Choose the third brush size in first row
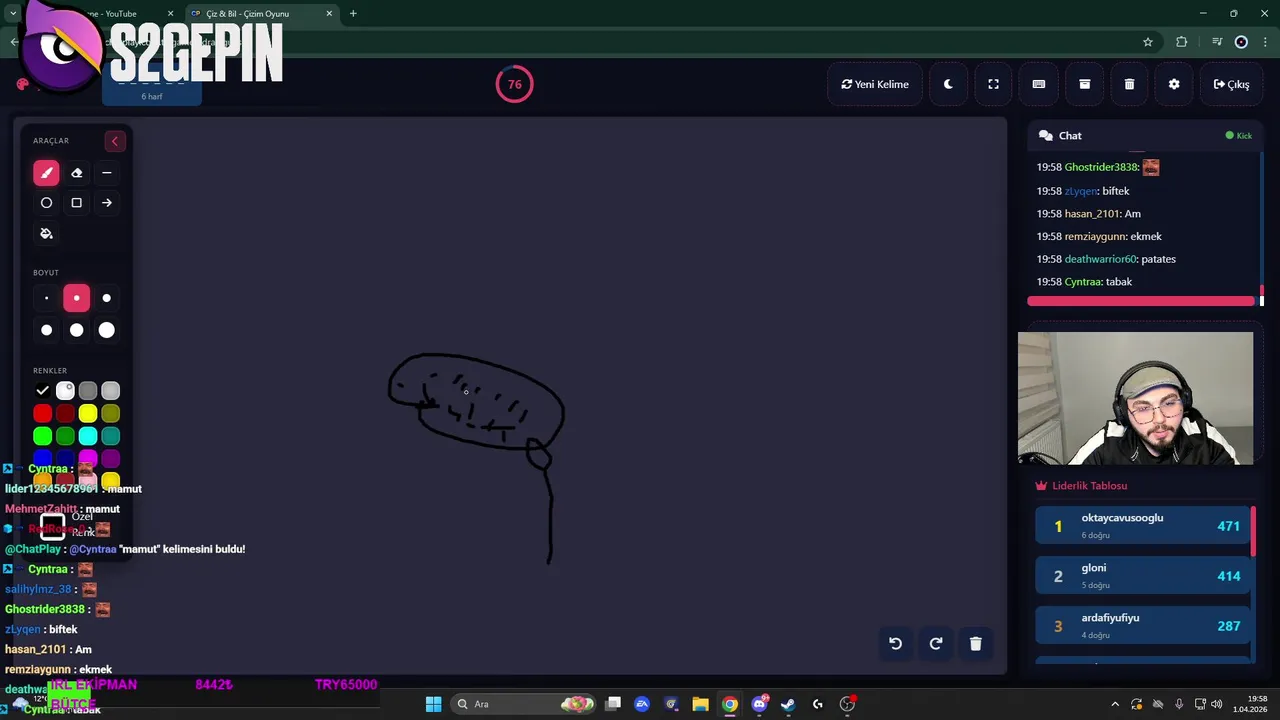Viewport: 1280px width, 720px height. tap(106, 298)
